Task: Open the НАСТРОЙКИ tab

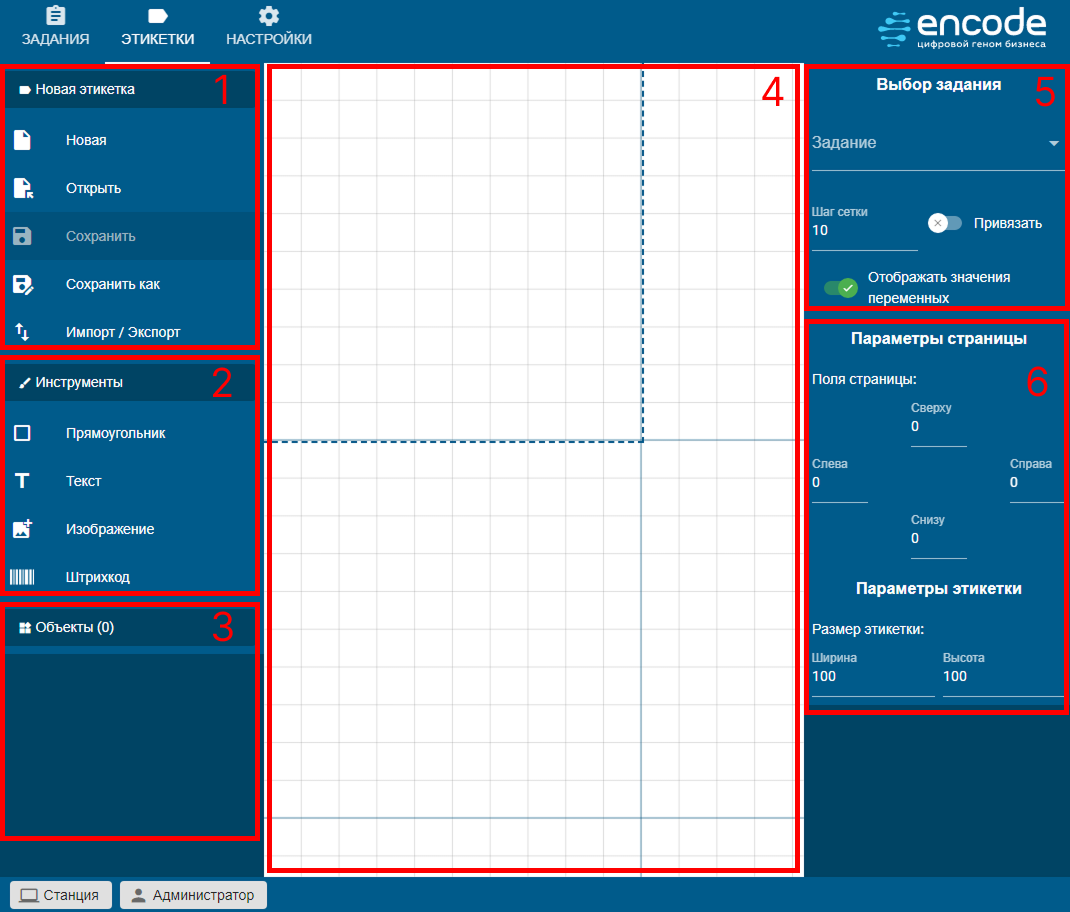Action: click(x=268, y=28)
